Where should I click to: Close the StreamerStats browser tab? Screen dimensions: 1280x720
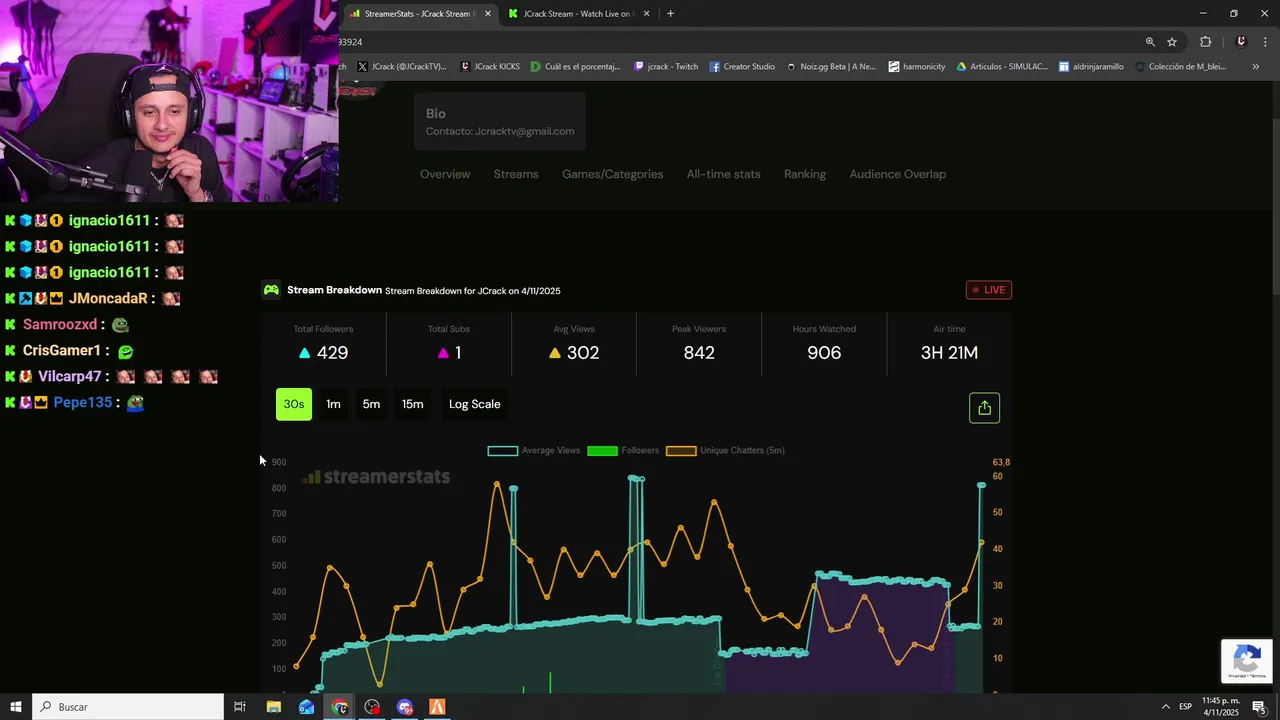(488, 14)
